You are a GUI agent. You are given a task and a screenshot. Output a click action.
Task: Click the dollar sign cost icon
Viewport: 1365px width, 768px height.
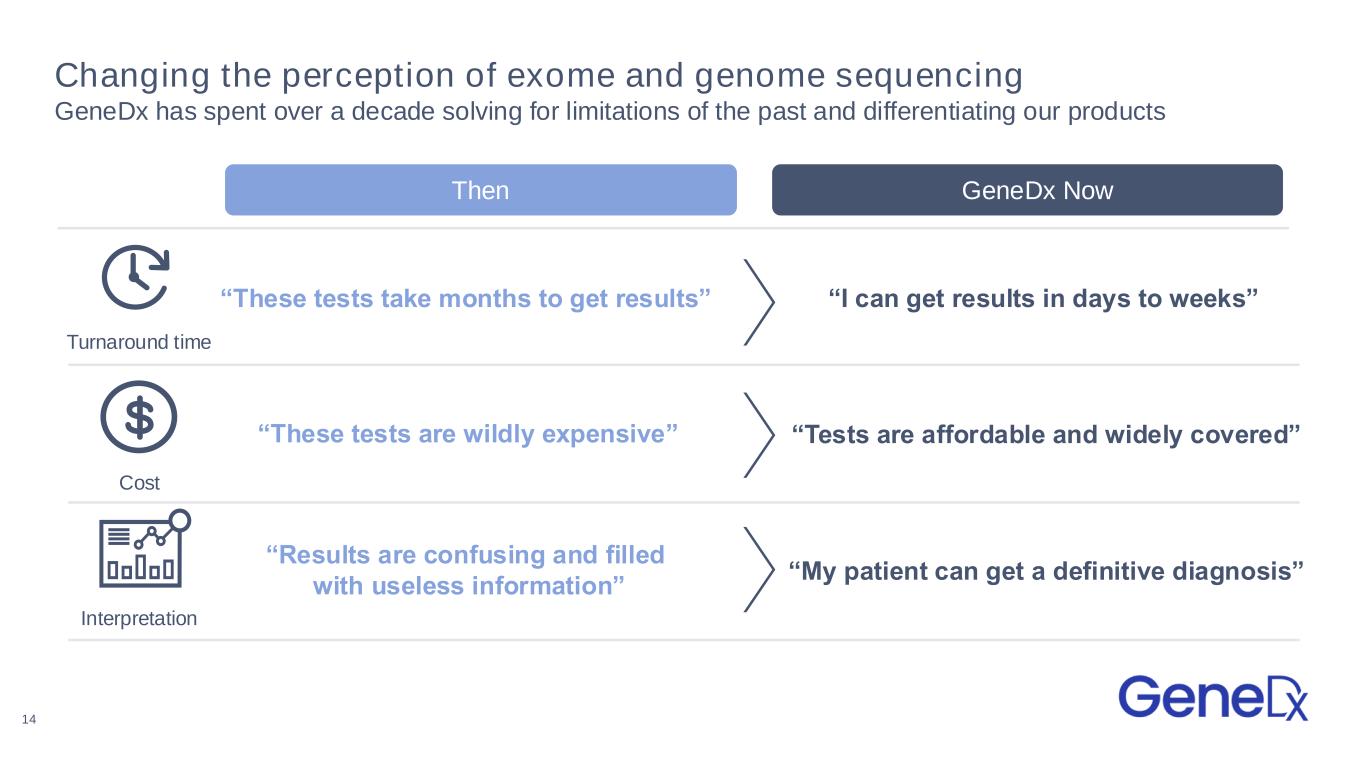click(139, 417)
